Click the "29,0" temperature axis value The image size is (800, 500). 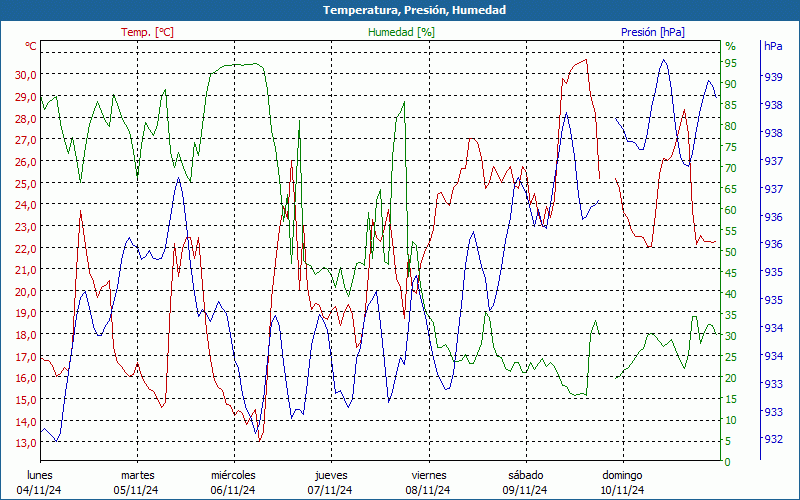click(26, 96)
